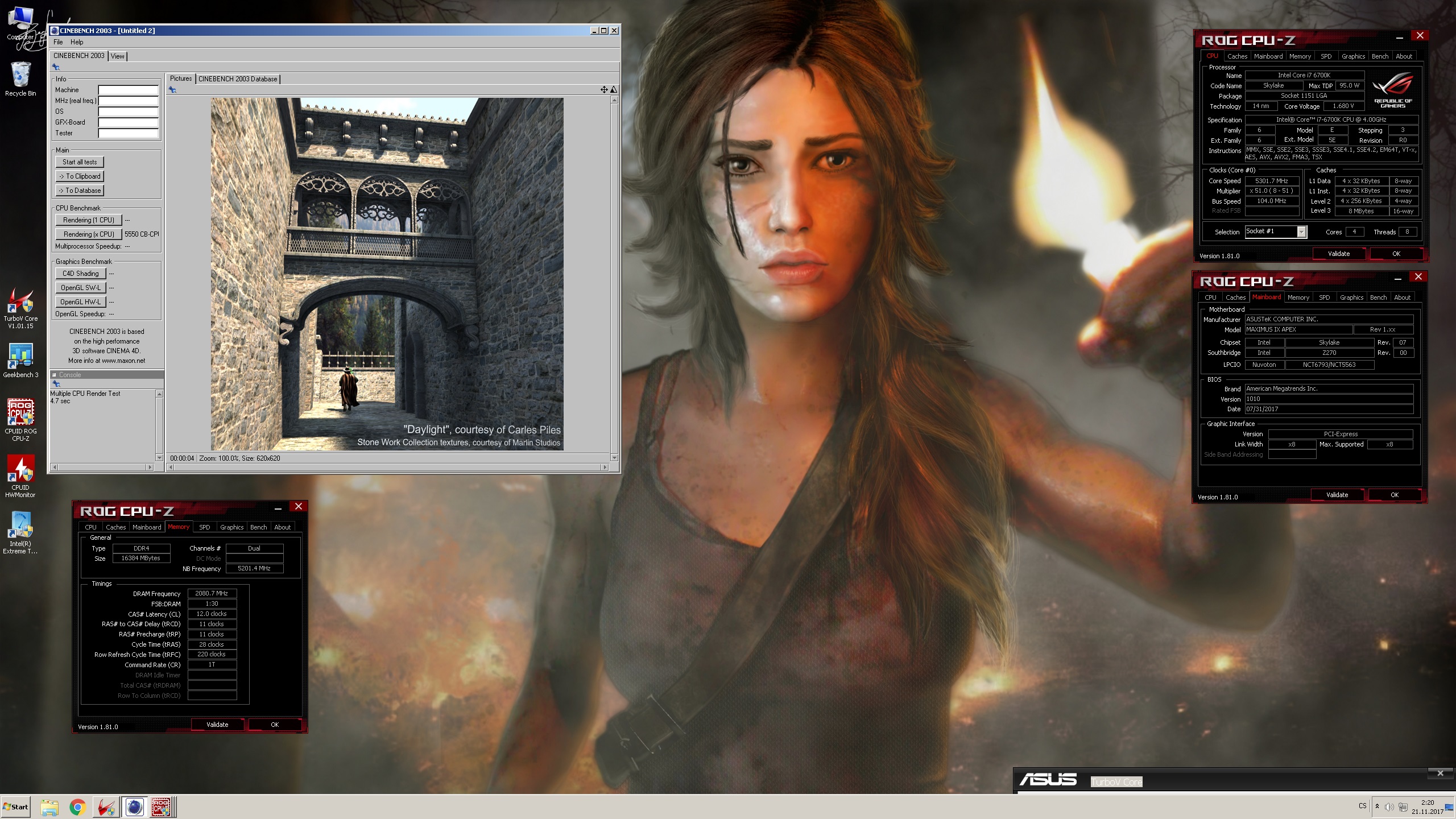The height and width of the screenshot is (819, 1456).
Task: Open SPD tab in top-right CPU-Z window
Action: 1326,56
